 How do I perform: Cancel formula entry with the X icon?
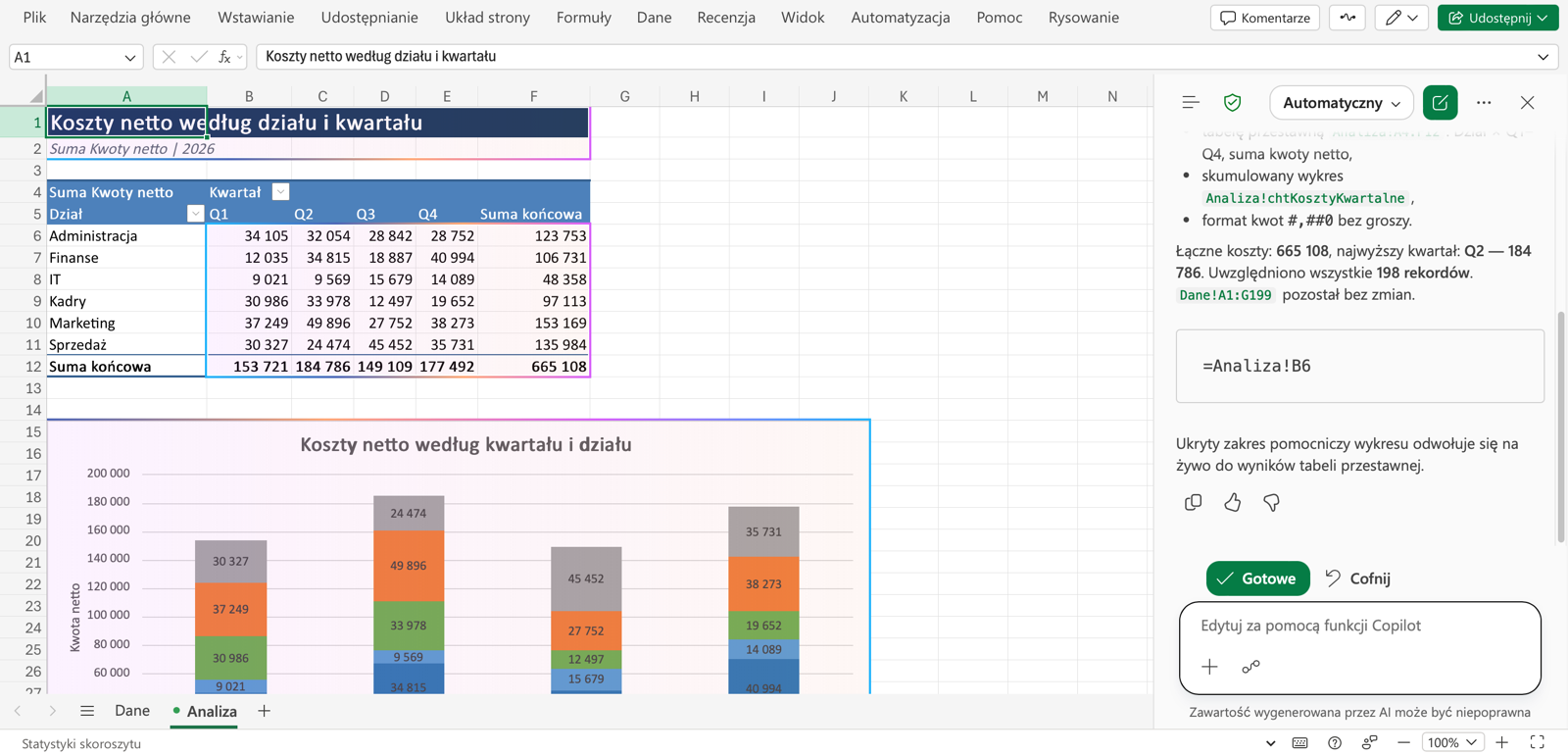click(x=169, y=57)
